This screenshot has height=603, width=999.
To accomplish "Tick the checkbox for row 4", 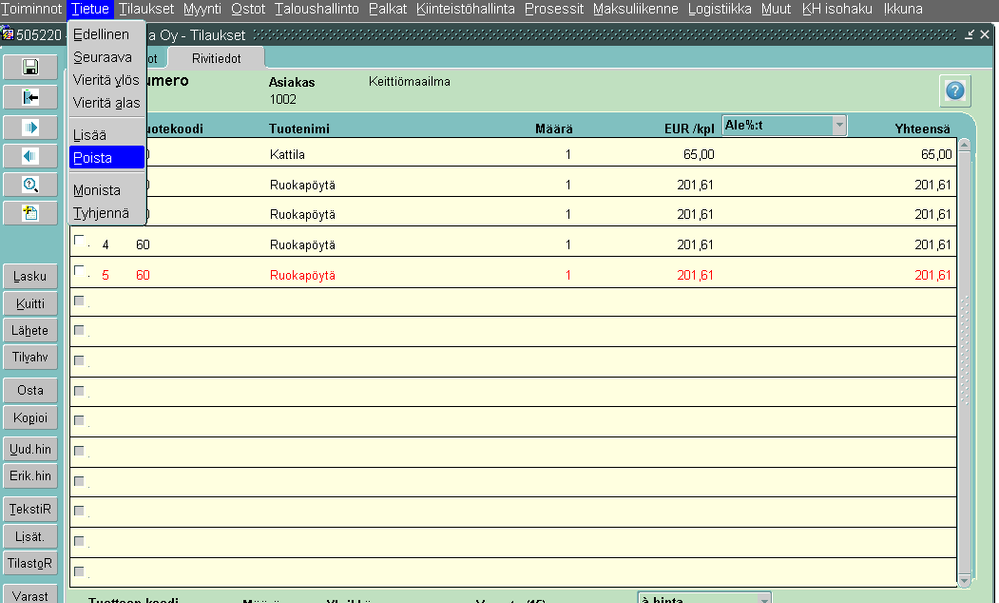I will pyautogui.click(x=79, y=240).
